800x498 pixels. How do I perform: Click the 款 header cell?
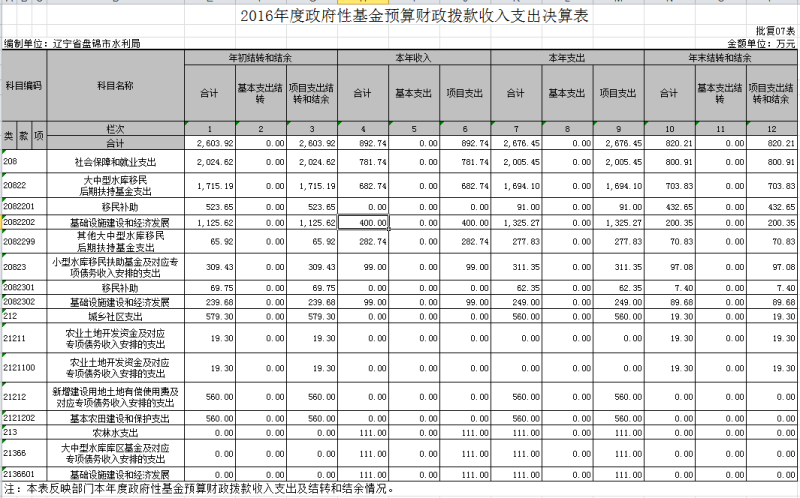pos(23,136)
